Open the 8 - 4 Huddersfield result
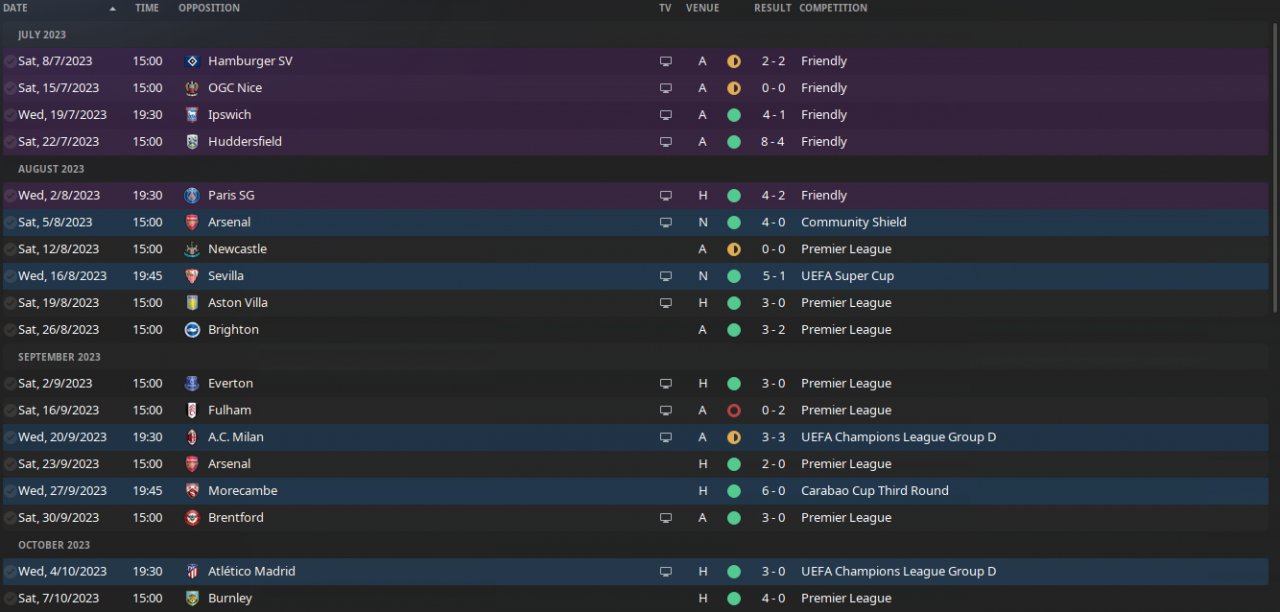The image size is (1280, 612). point(773,142)
